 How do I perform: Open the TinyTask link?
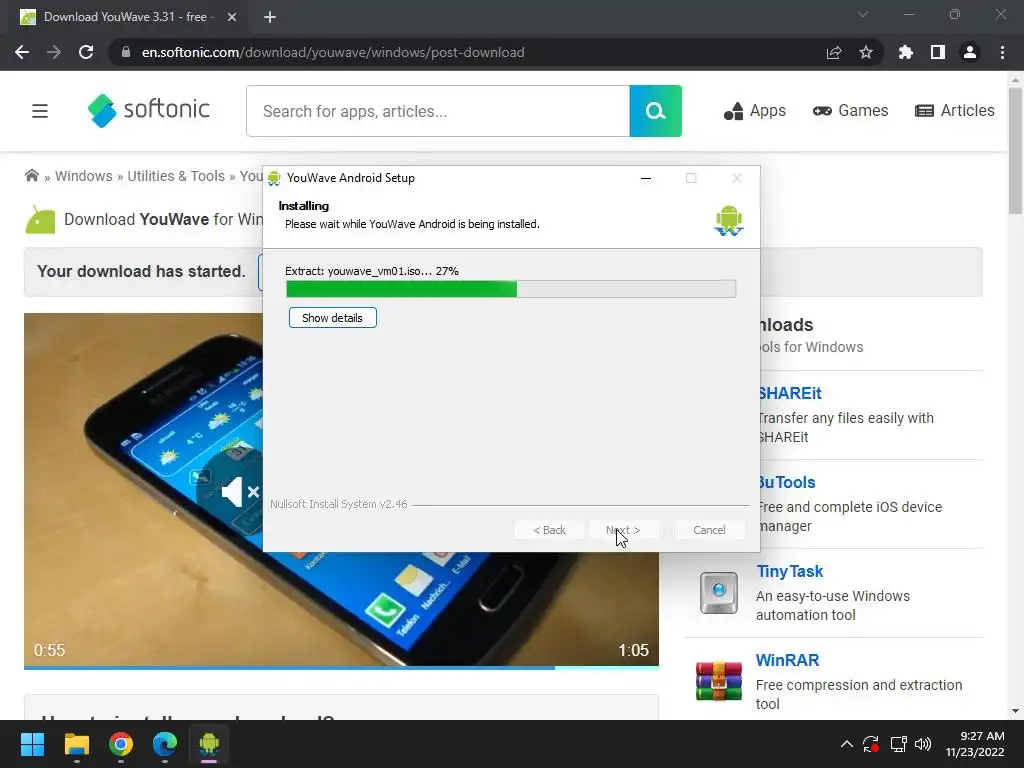pyautogui.click(x=790, y=571)
